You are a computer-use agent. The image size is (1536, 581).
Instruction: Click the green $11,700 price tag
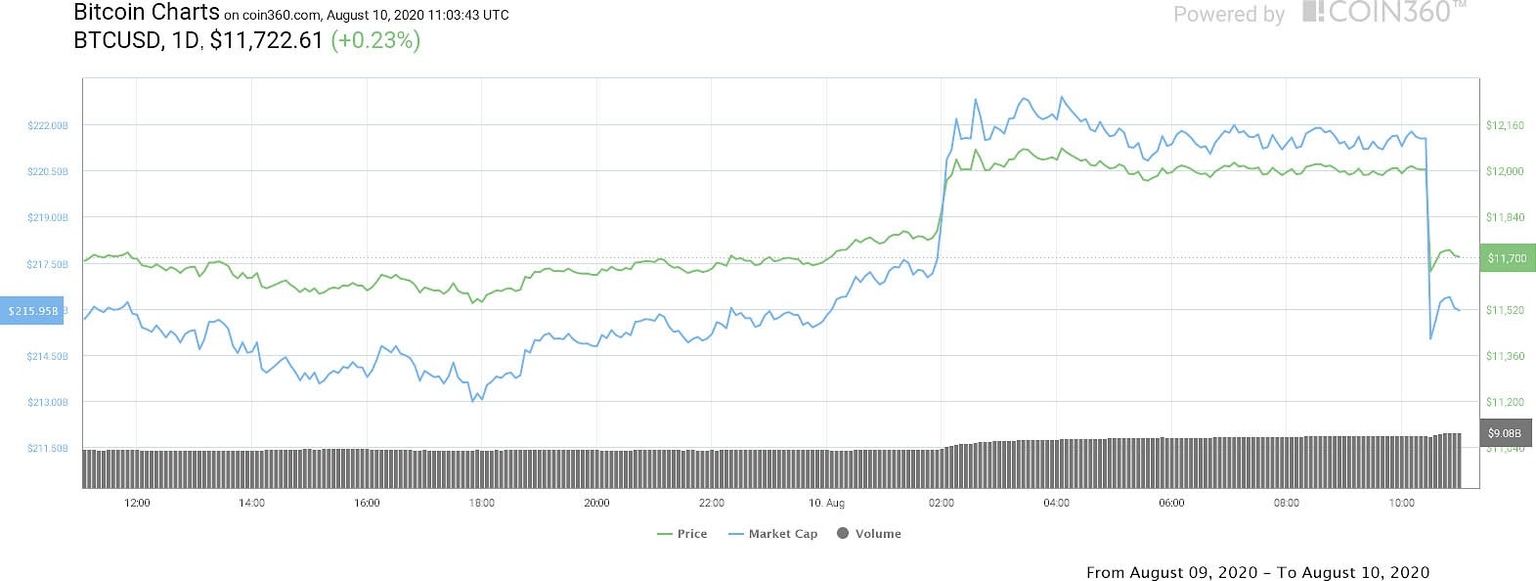[x=1507, y=258]
